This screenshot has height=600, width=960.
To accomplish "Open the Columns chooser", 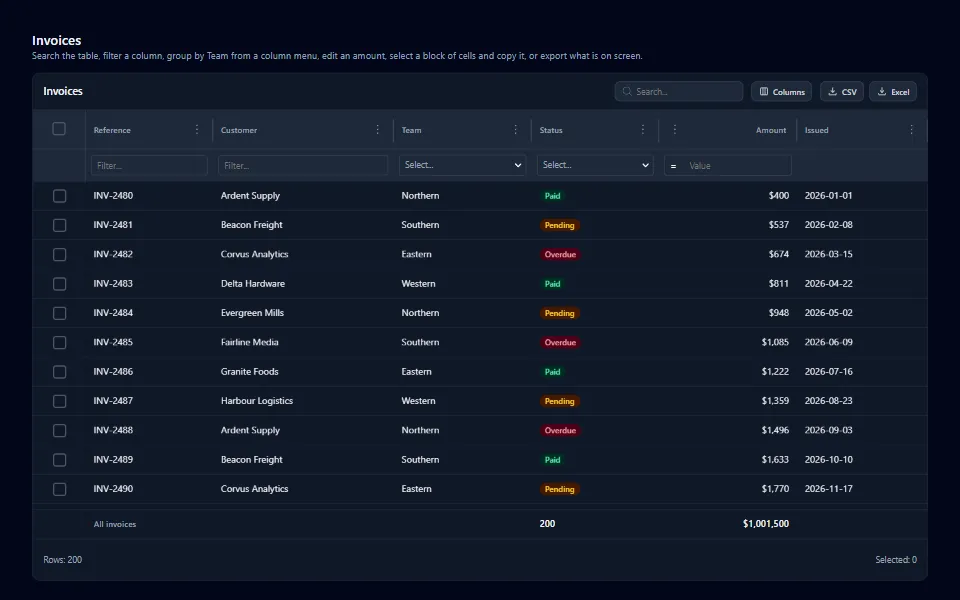I will pyautogui.click(x=781, y=91).
